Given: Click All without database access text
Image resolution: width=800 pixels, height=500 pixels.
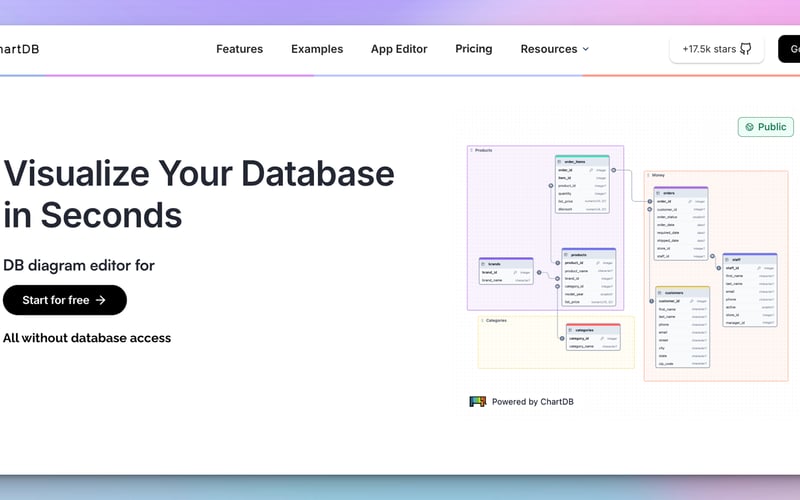Looking at the screenshot, I should 87,338.
